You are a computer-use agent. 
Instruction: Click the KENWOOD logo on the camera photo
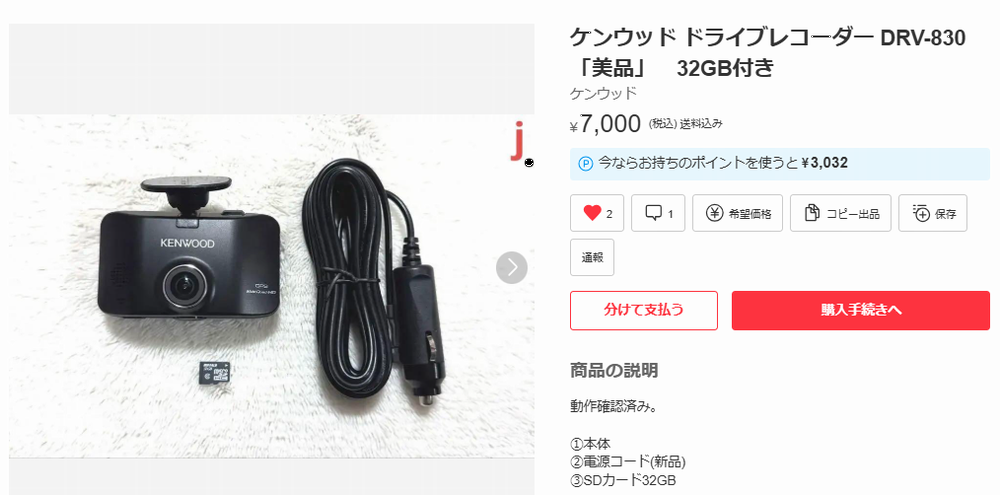point(187,243)
